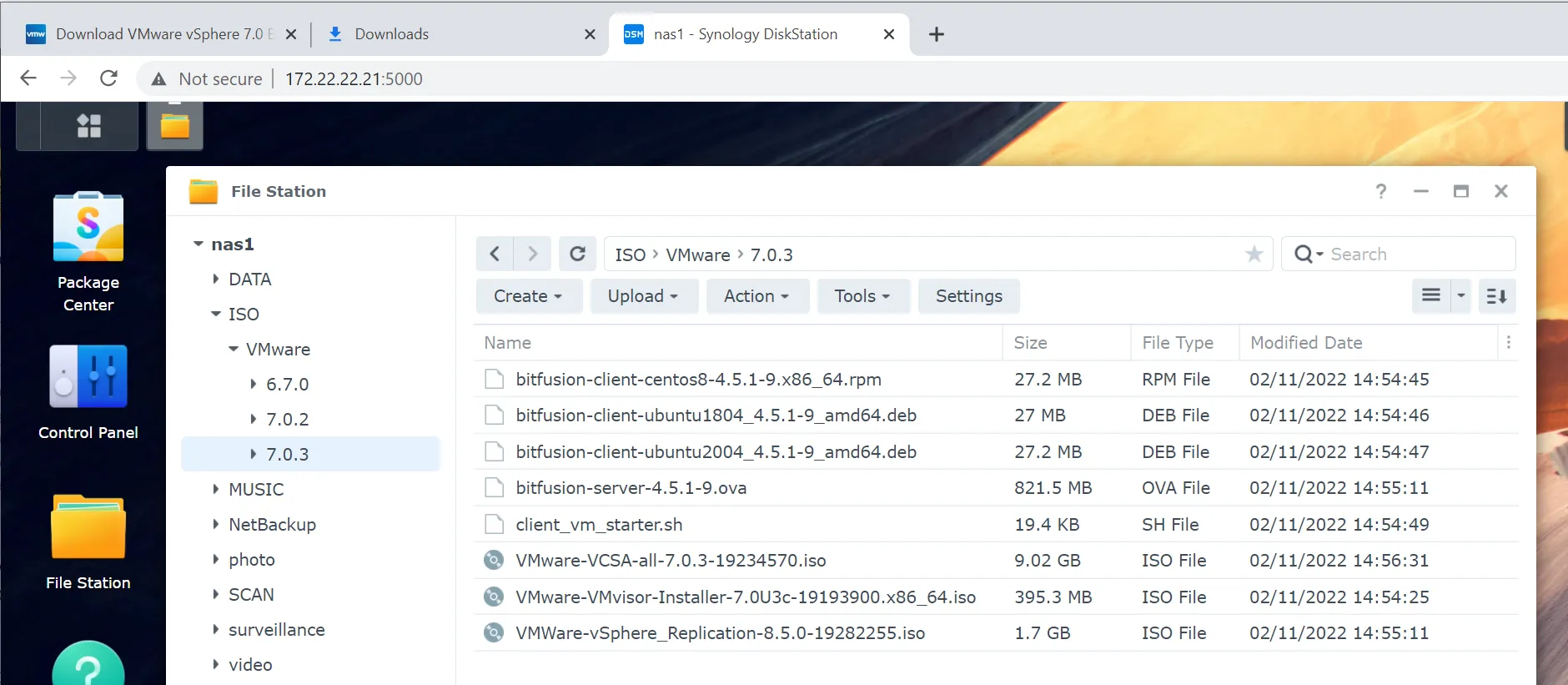The height and width of the screenshot is (685, 1568).
Task: Click file icon of client_vm_starter.sh
Action: (x=494, y=524)
